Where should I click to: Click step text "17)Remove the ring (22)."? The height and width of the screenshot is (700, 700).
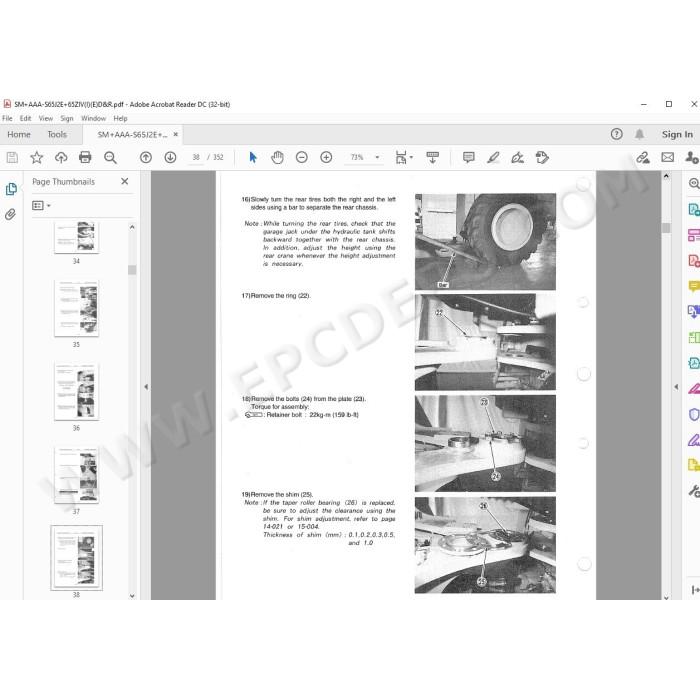click(276, 296)
